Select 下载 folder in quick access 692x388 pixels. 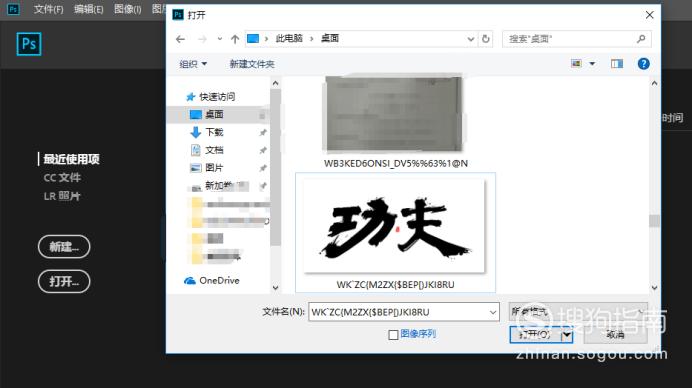pyautogui.click(x=214, y=132)
